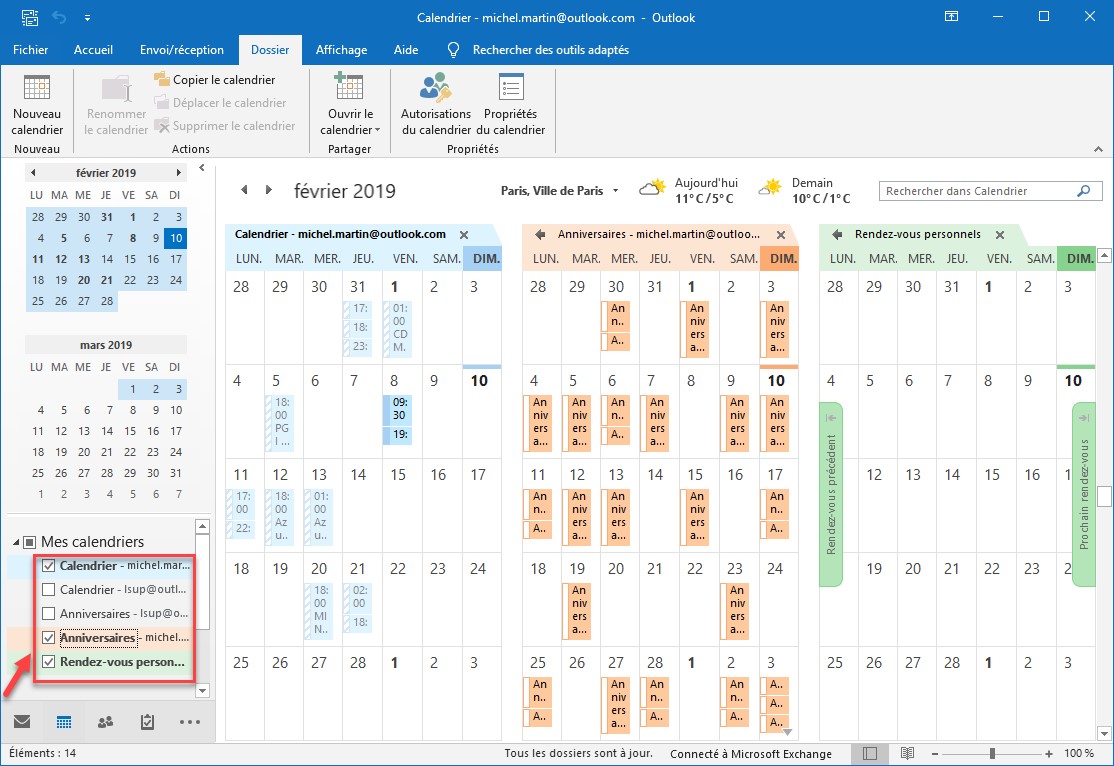Collapse the Mes calendriers group

pos(17,542)
